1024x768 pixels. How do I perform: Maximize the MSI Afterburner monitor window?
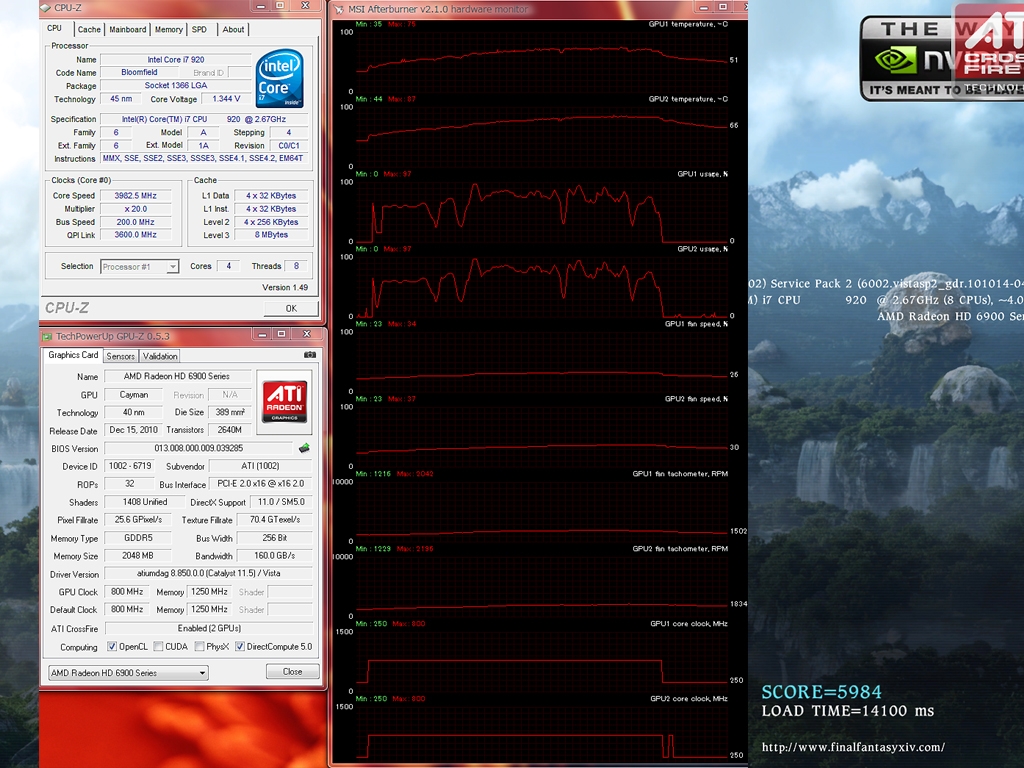[x=723, y=7]
